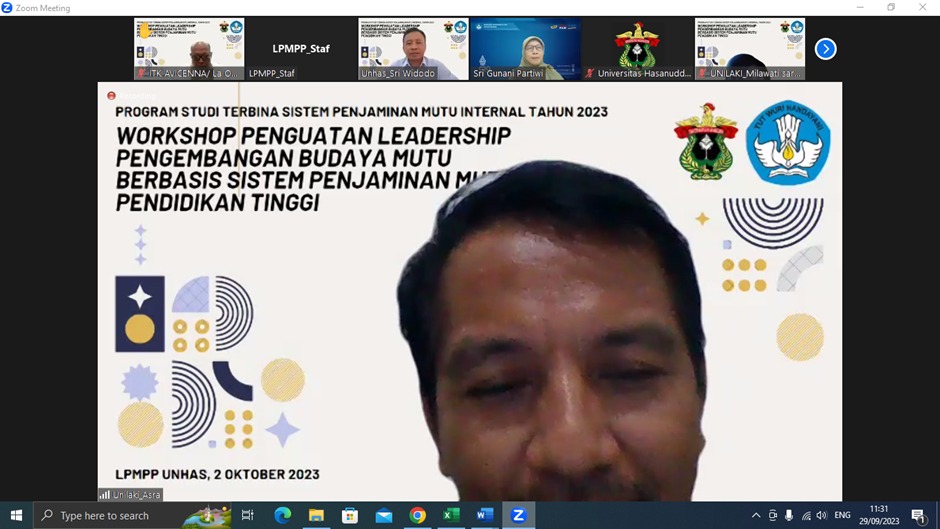Open the Wi-Fi network flyout
The height and width of the screenshot is (529, 940).
pyautogui.click(x=806, y=516)
